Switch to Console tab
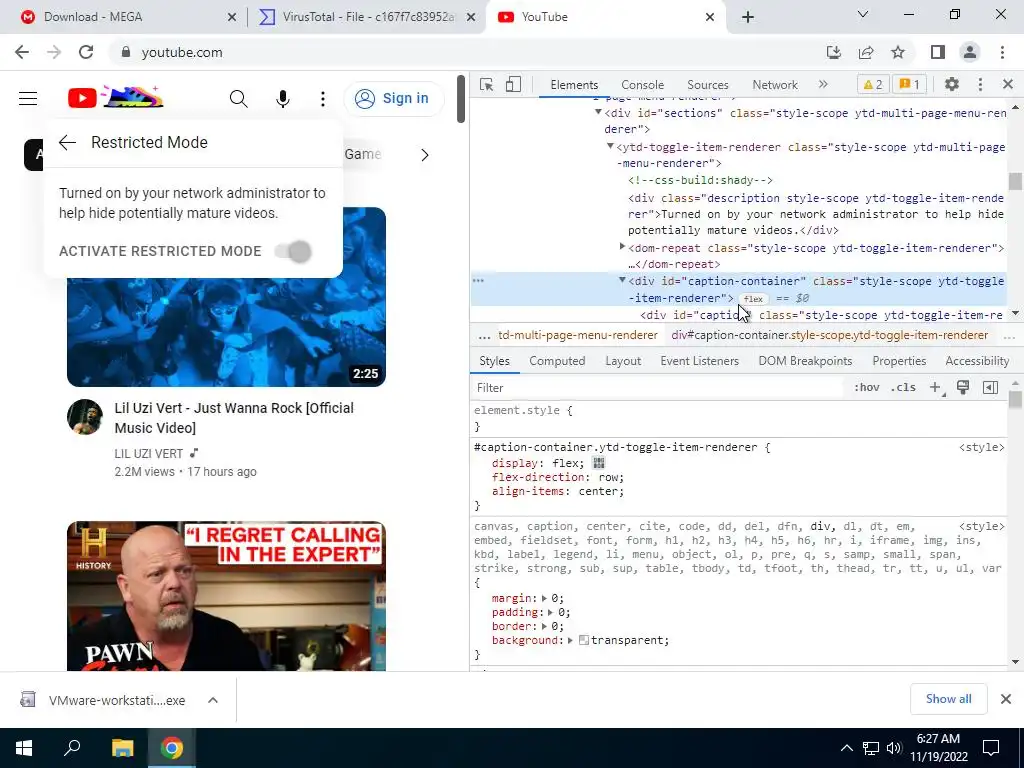Screen dimensions: 1024x768 [x=643, y=85]
